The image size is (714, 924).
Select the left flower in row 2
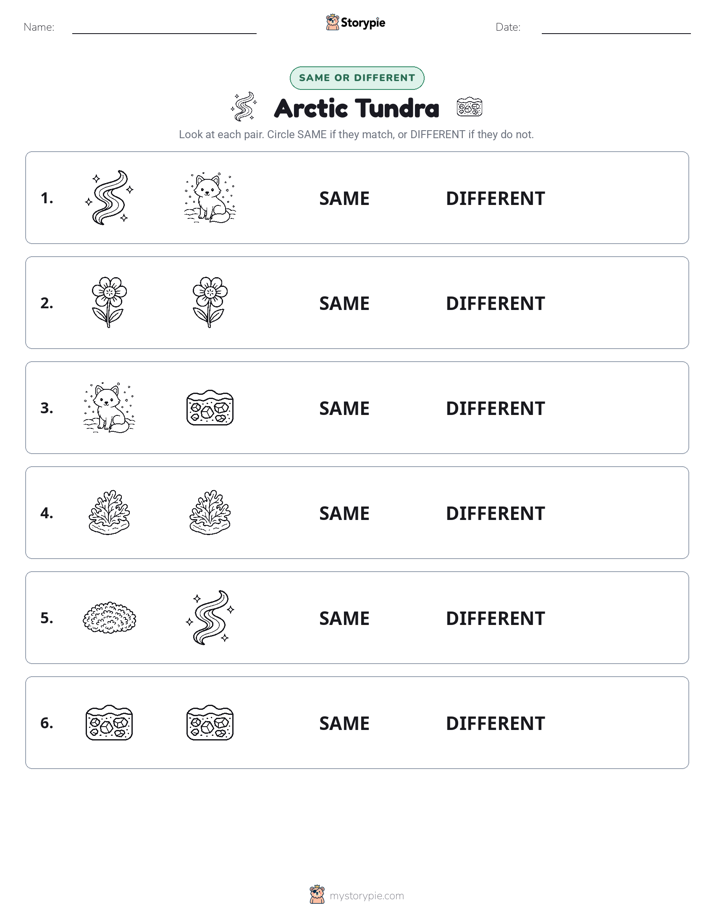tap(109, 302)
